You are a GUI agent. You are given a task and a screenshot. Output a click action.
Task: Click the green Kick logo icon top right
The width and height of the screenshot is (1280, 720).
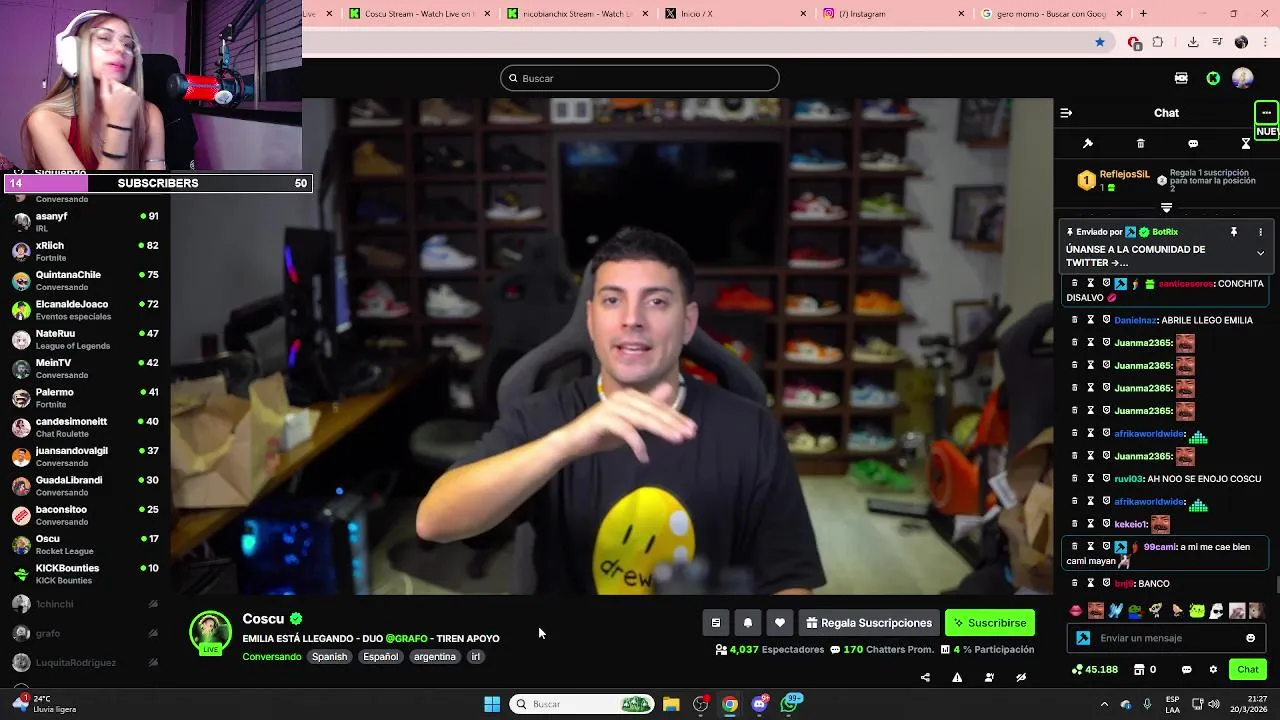point(1213,78)
